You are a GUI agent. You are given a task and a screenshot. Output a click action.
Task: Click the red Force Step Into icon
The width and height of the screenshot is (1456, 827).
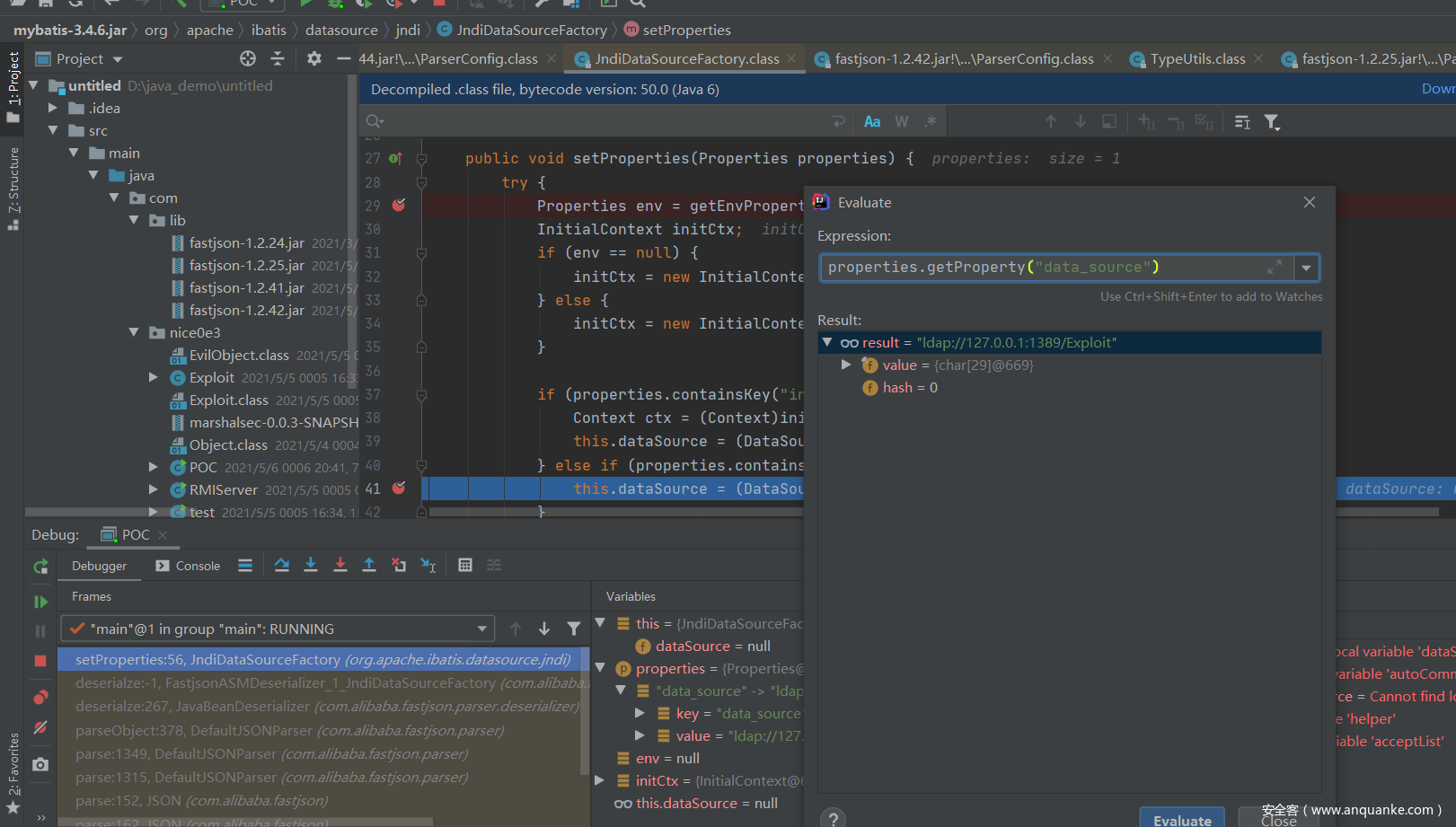point(340,565)
